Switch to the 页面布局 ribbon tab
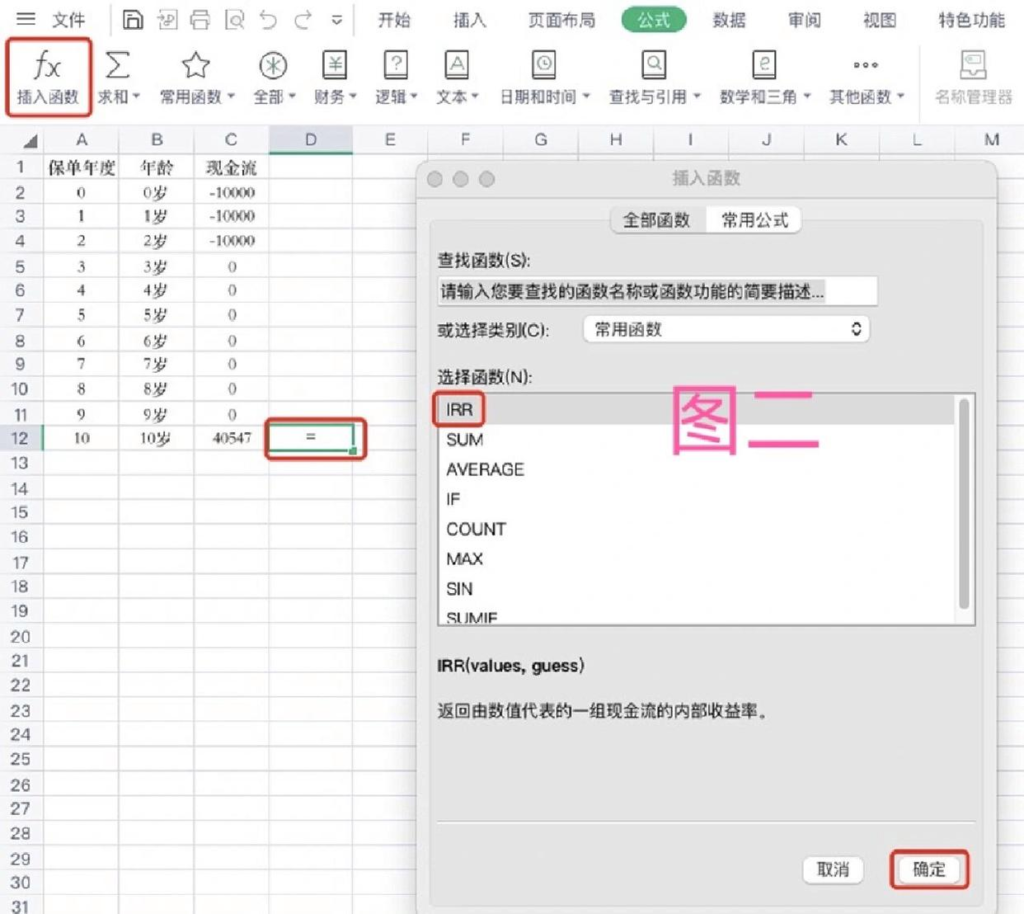Image resolution: width=1024 pixels, height=914 pixels. pyautogui.click(x=562, y=20)
